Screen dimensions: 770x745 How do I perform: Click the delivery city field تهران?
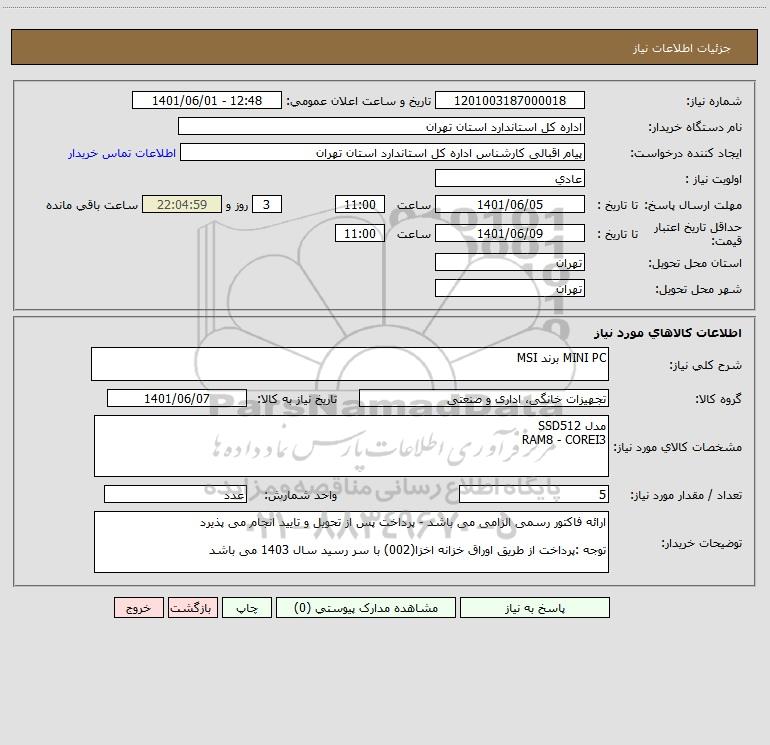click(x=510, y=289)
